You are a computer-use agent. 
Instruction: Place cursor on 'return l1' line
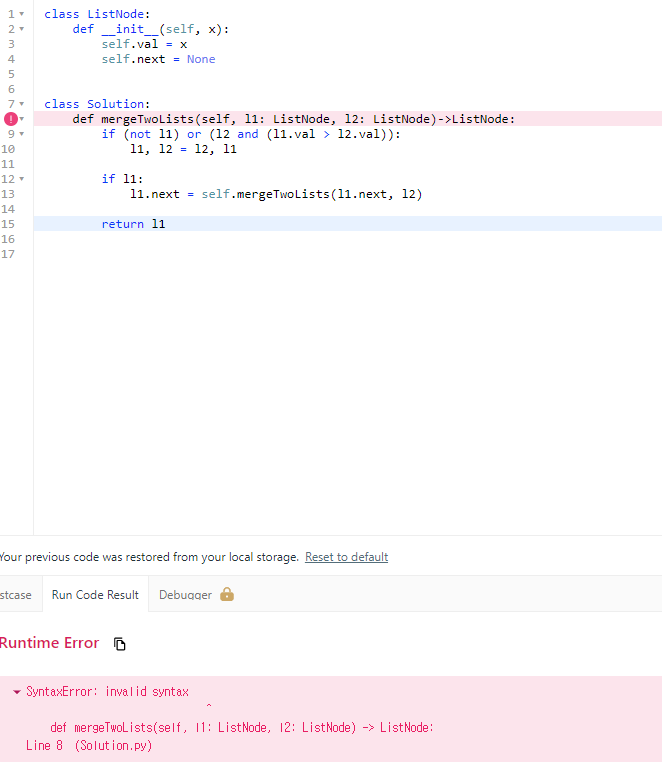pyautogui.click(x=347, y=224)
